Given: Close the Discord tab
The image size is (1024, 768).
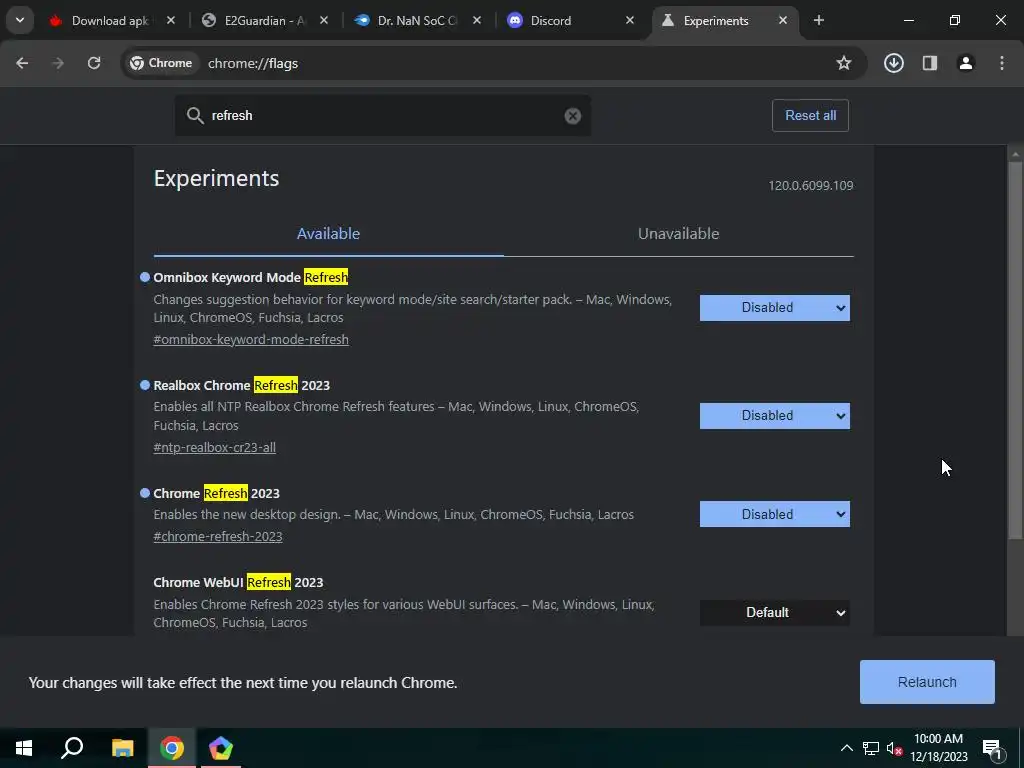Looking at the screenshot, I should click(x=630, y=20).
